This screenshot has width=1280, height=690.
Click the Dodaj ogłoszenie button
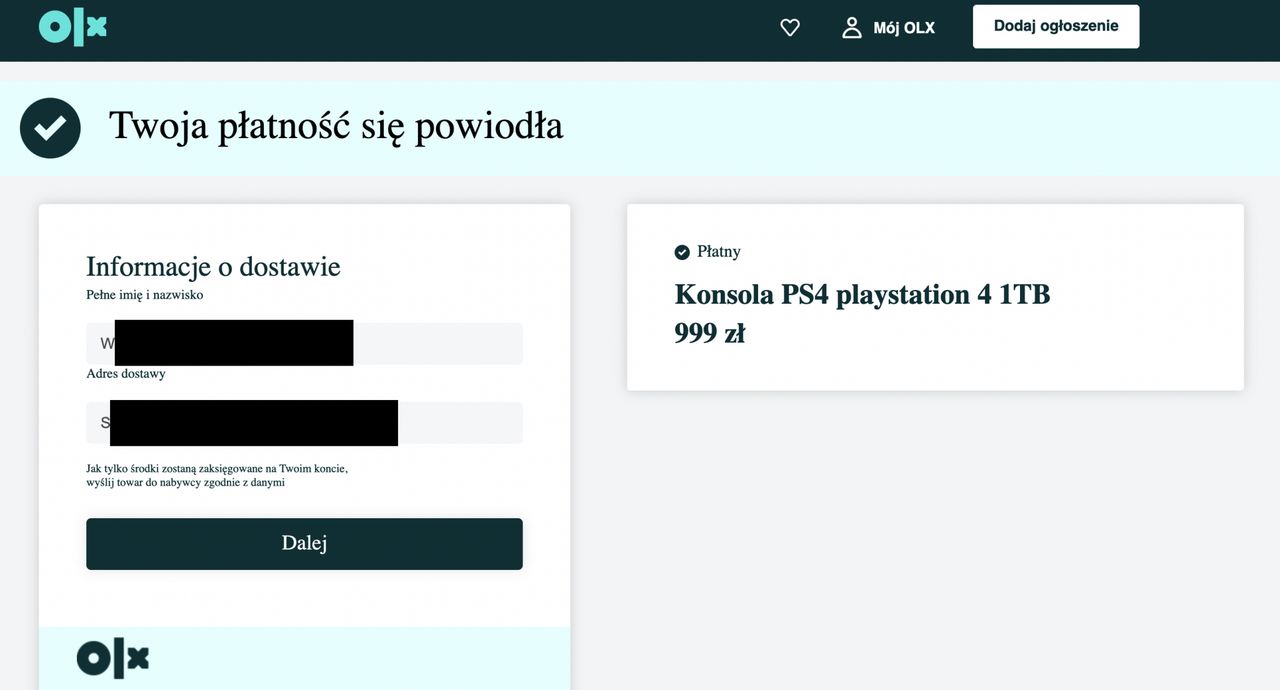tap(1055, 25)
